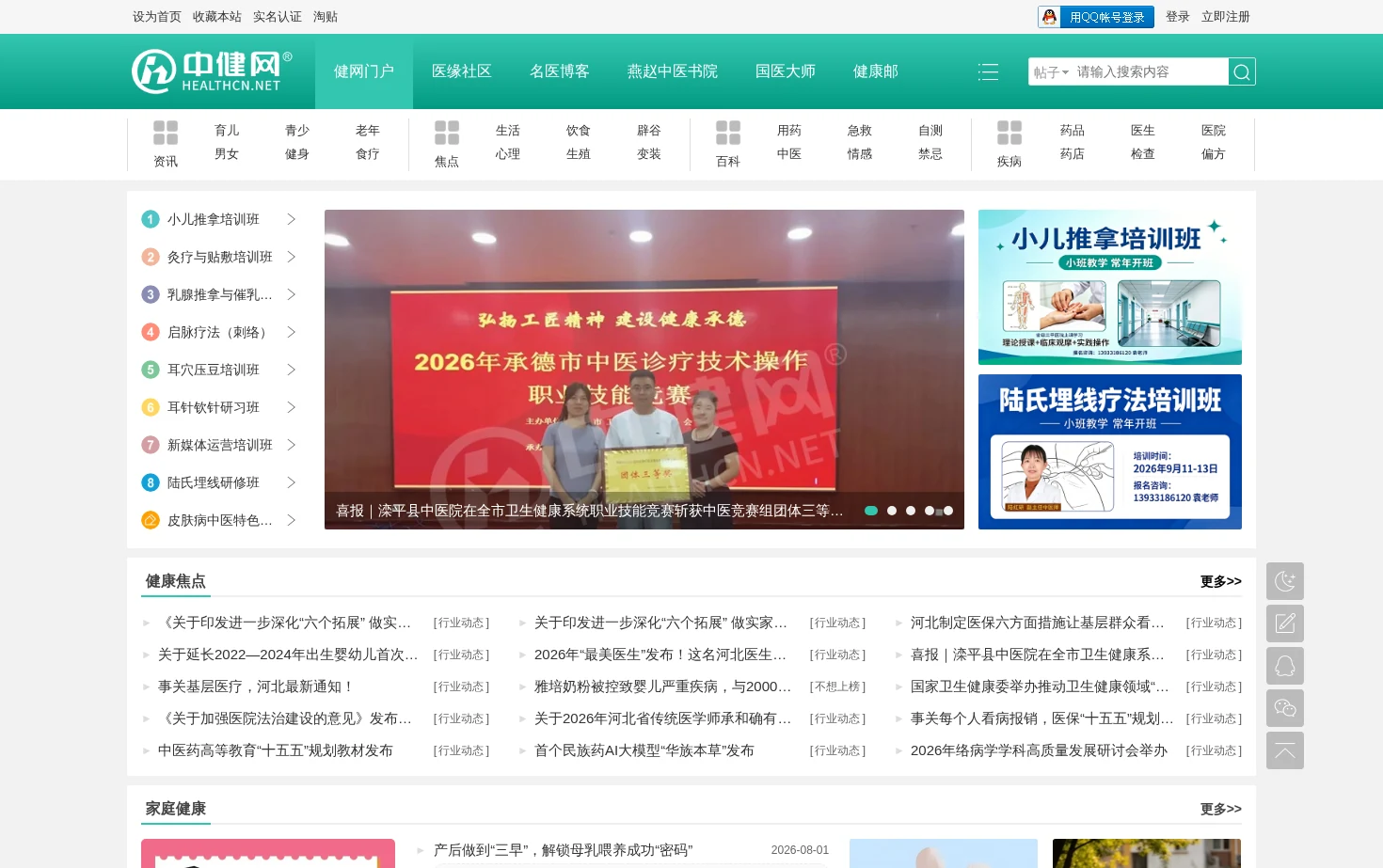Click the 中健网 logo
1383x868 pixels.
(x=212, y=71)
